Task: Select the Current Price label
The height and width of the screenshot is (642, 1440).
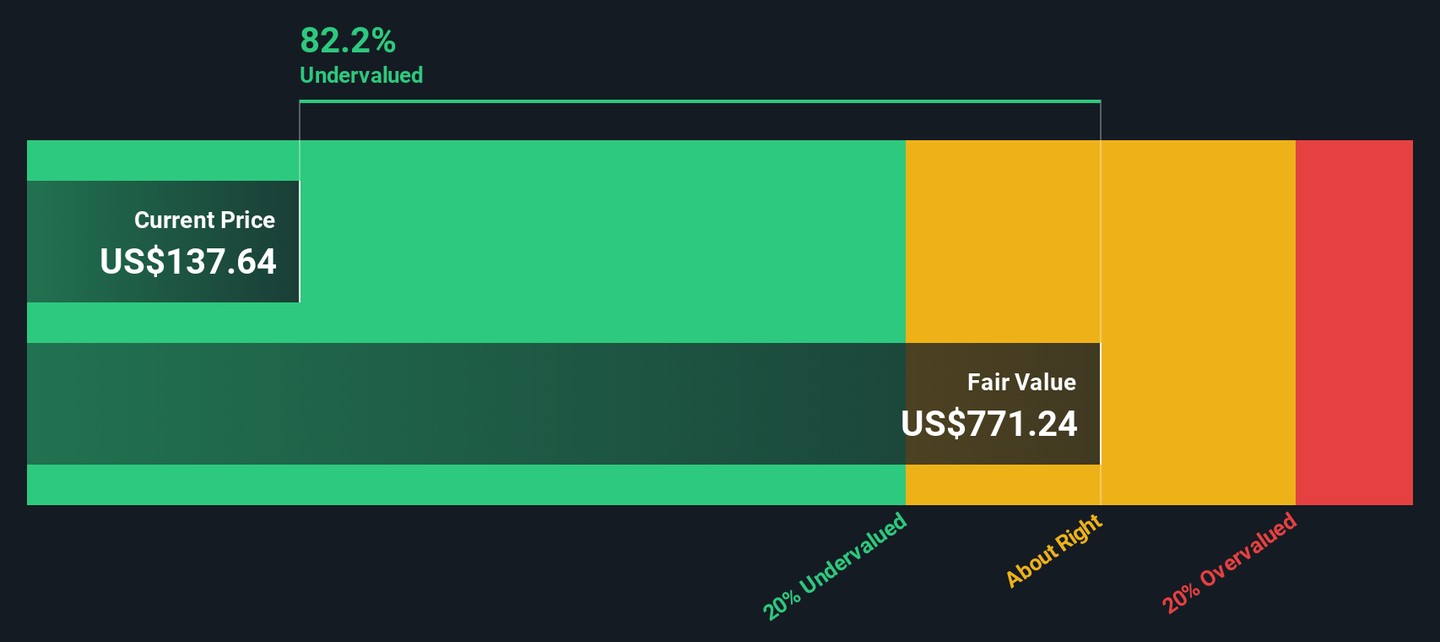Action: [x=204, y=220]
